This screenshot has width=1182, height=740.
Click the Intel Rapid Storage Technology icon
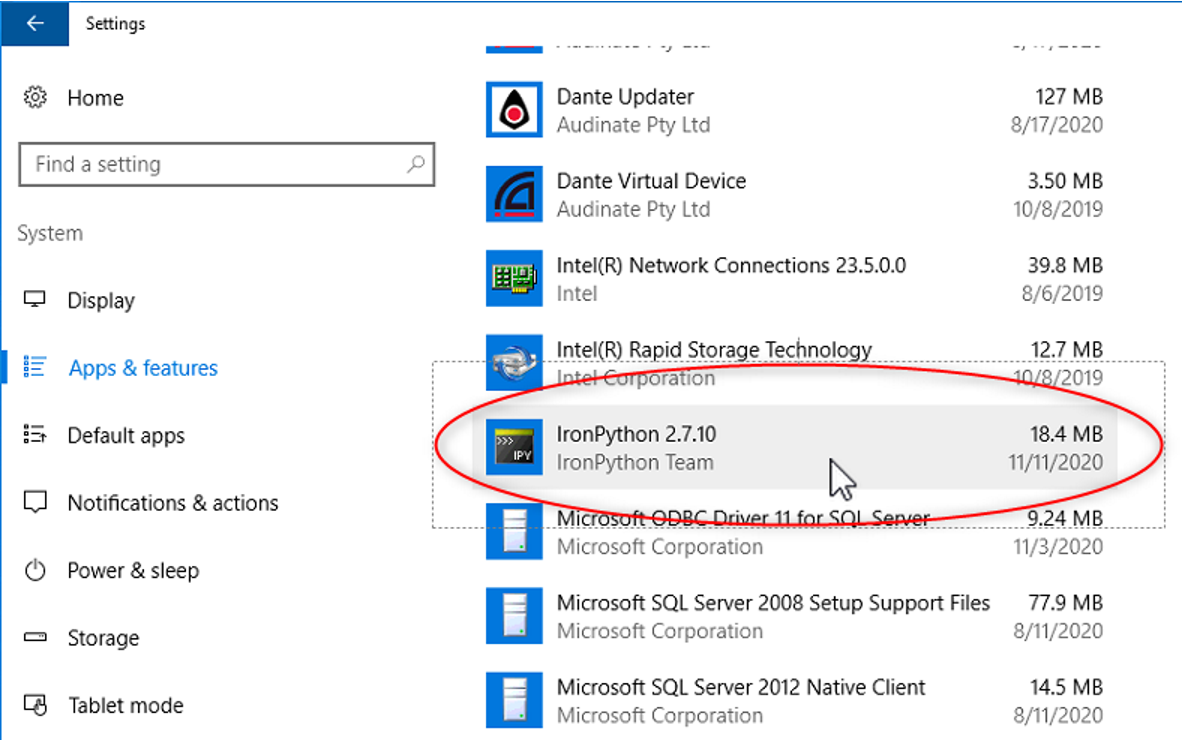point(514,362)
